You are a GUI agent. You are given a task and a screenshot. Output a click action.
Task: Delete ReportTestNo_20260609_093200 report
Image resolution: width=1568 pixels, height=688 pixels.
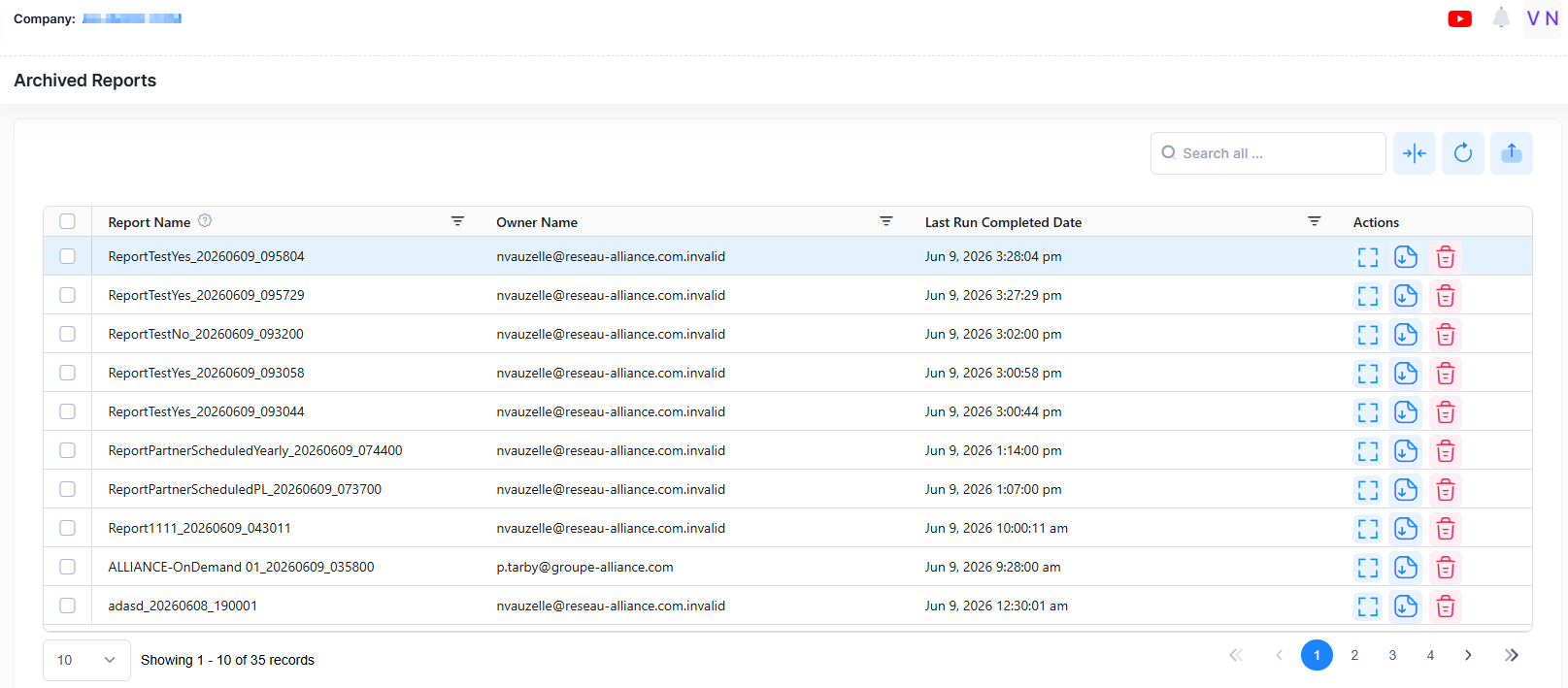1446,335
